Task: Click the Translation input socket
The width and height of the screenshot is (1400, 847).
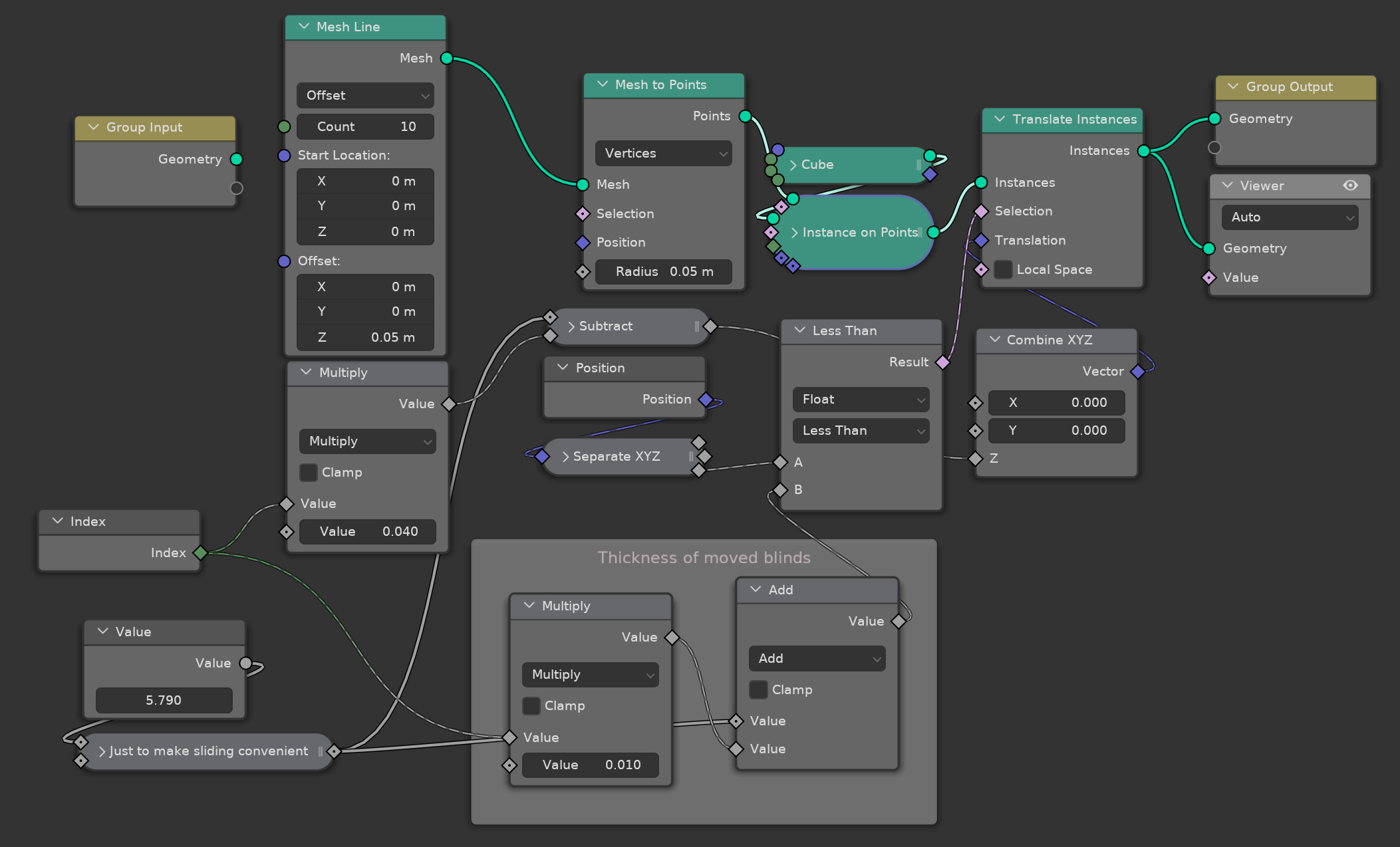Action: click(981, 241)
